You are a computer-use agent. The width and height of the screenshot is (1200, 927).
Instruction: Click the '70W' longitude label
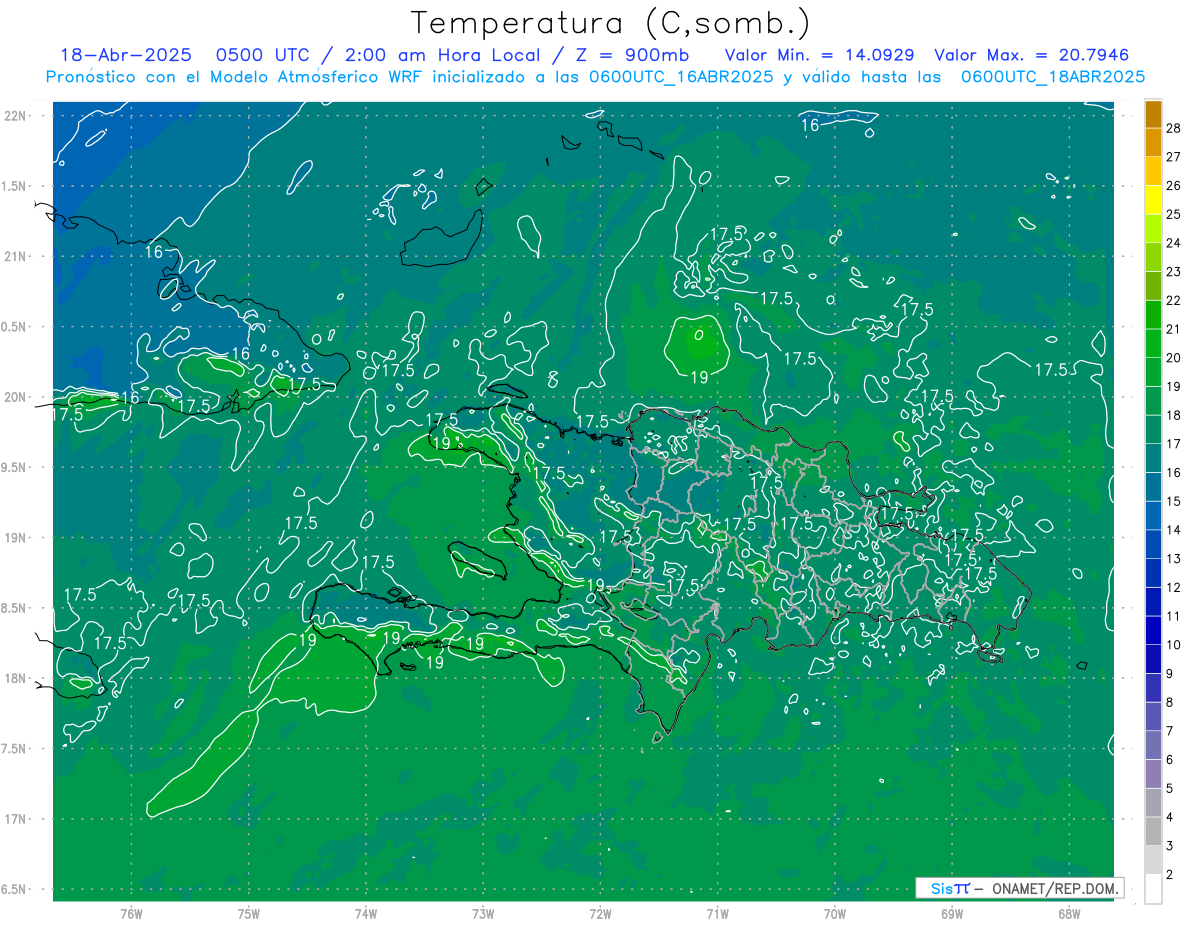835,914
